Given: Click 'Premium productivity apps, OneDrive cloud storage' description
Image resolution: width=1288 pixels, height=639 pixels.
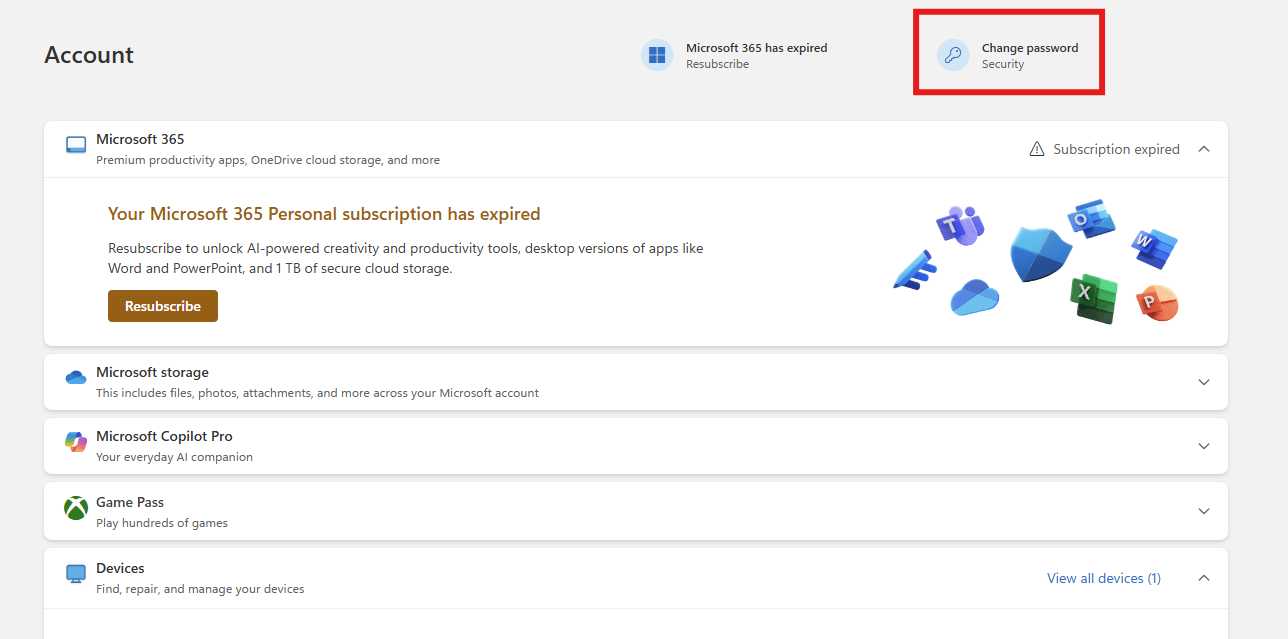Looking at the screenshot, I should (268, 160).
